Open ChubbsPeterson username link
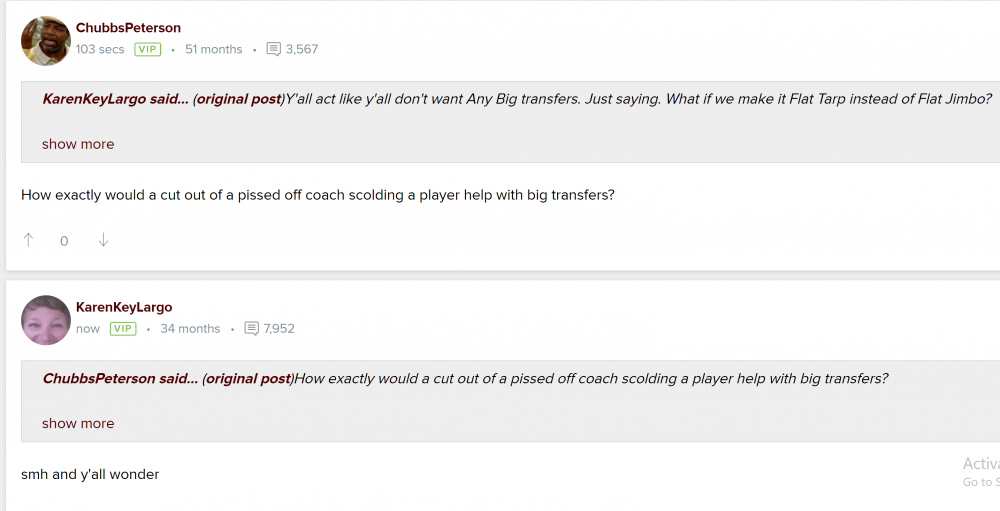 [x=128, y=28]
